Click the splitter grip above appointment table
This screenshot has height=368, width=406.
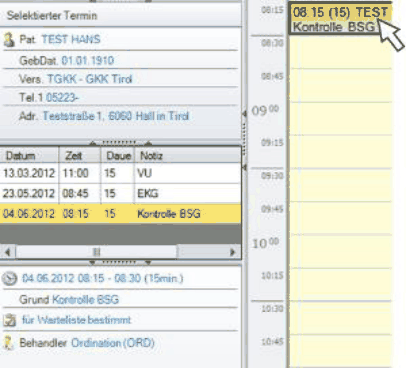click(x=120, y=143)
